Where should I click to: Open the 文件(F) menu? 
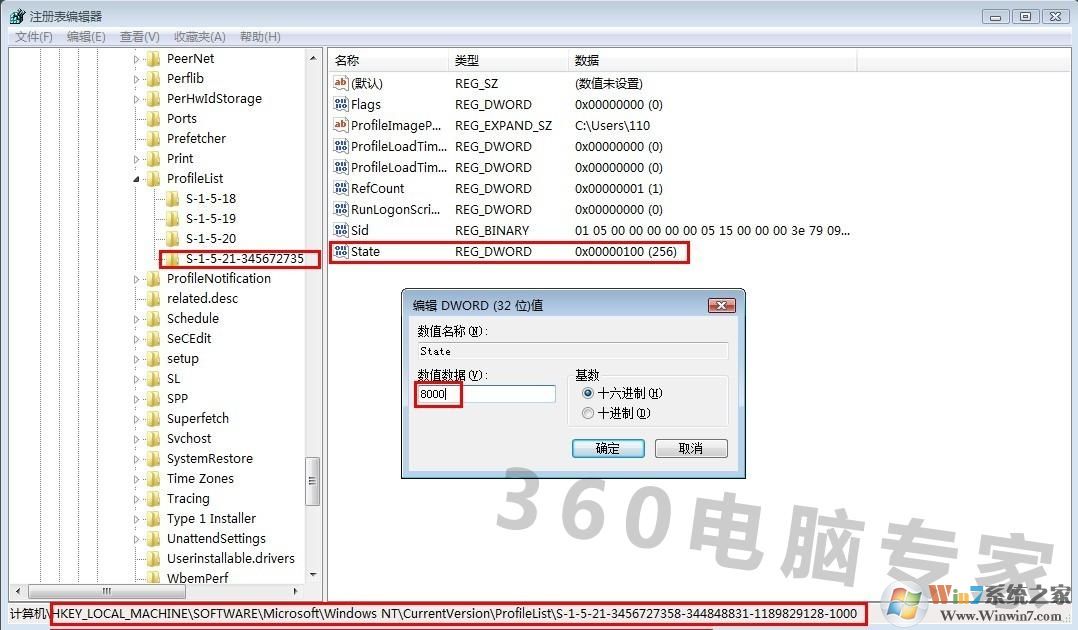pyautogui.click(x=34, y=36)
